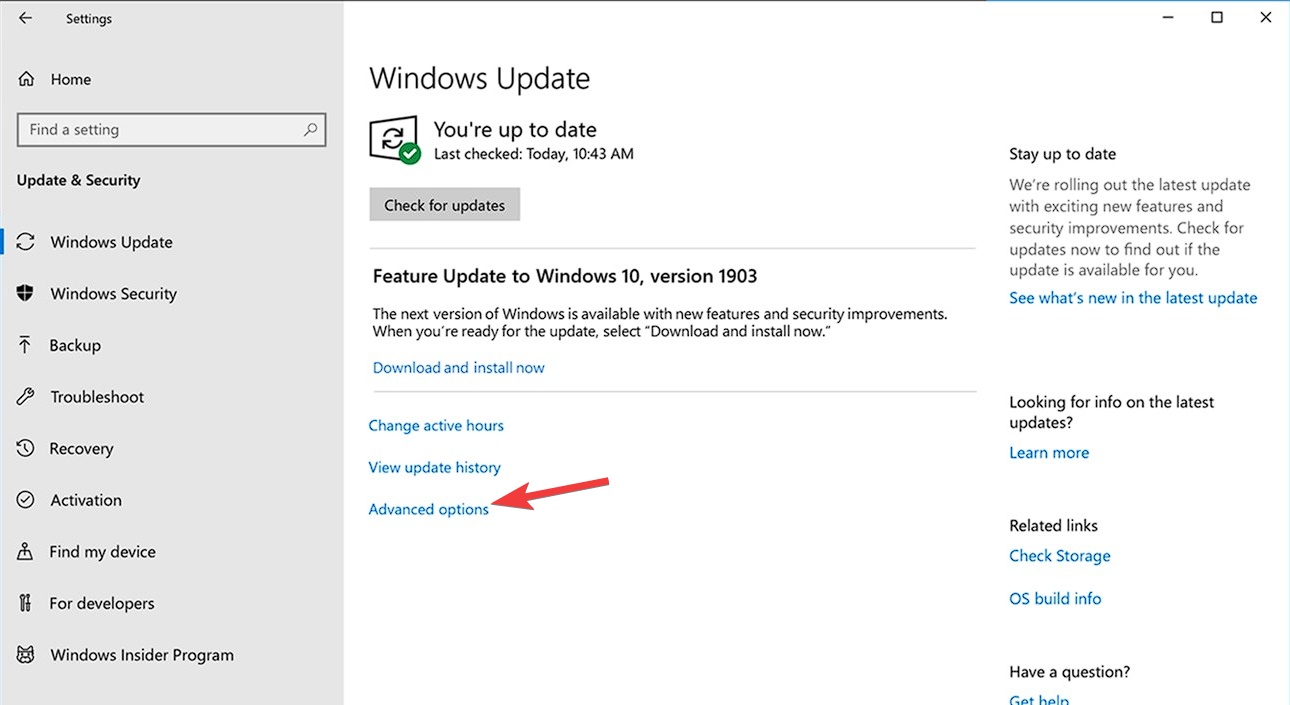This screenshot has width=1290, height=705.
Task: Click the Recovery clock icon
Action: 26,449
